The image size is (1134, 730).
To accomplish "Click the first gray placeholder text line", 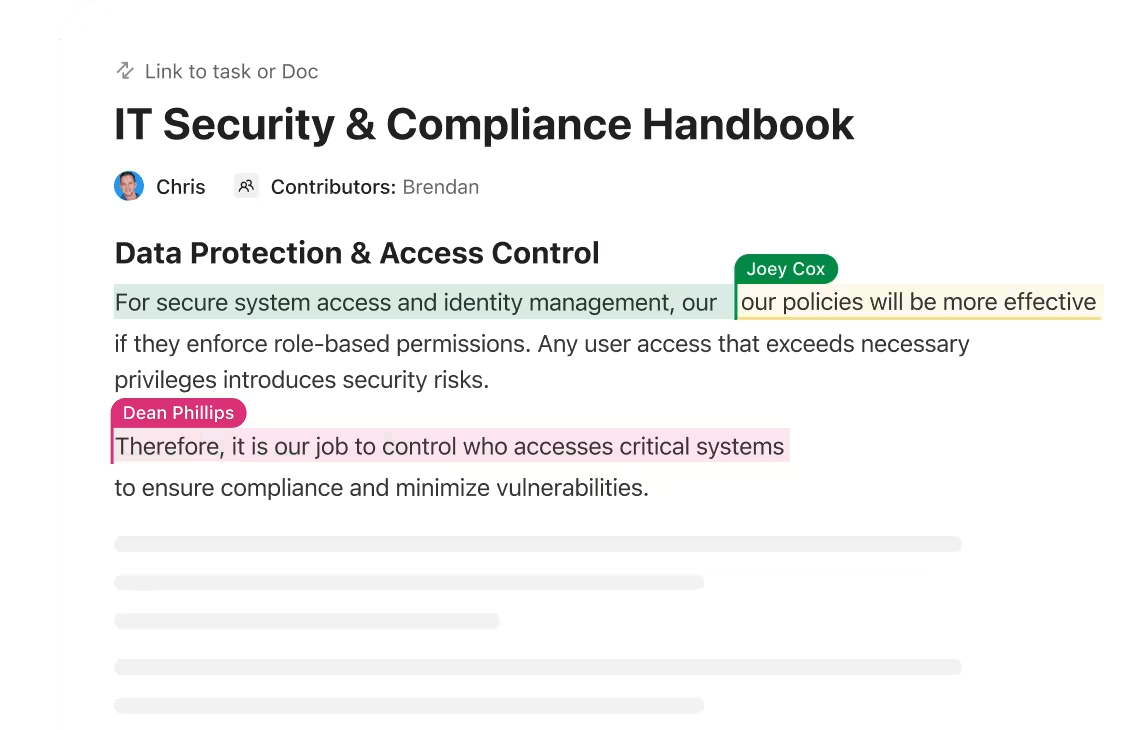I will (x=538, y=543).
